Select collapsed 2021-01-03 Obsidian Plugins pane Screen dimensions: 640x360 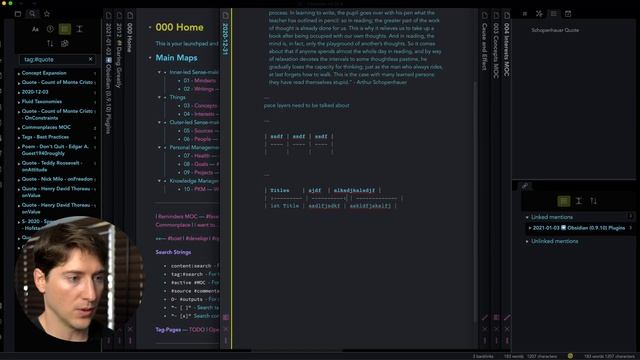coord(108,78)
